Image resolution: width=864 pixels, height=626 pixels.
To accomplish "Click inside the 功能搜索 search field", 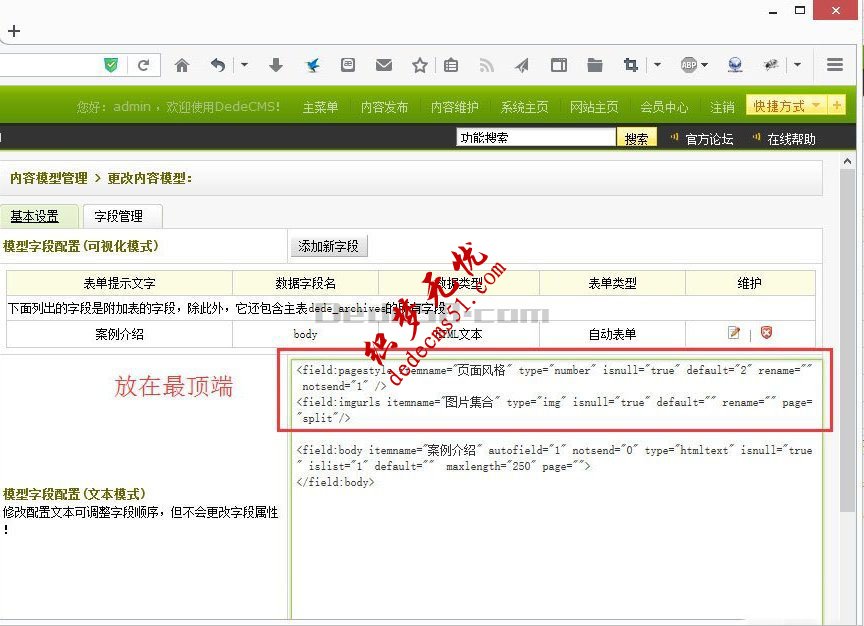I will tap(535, 137).
